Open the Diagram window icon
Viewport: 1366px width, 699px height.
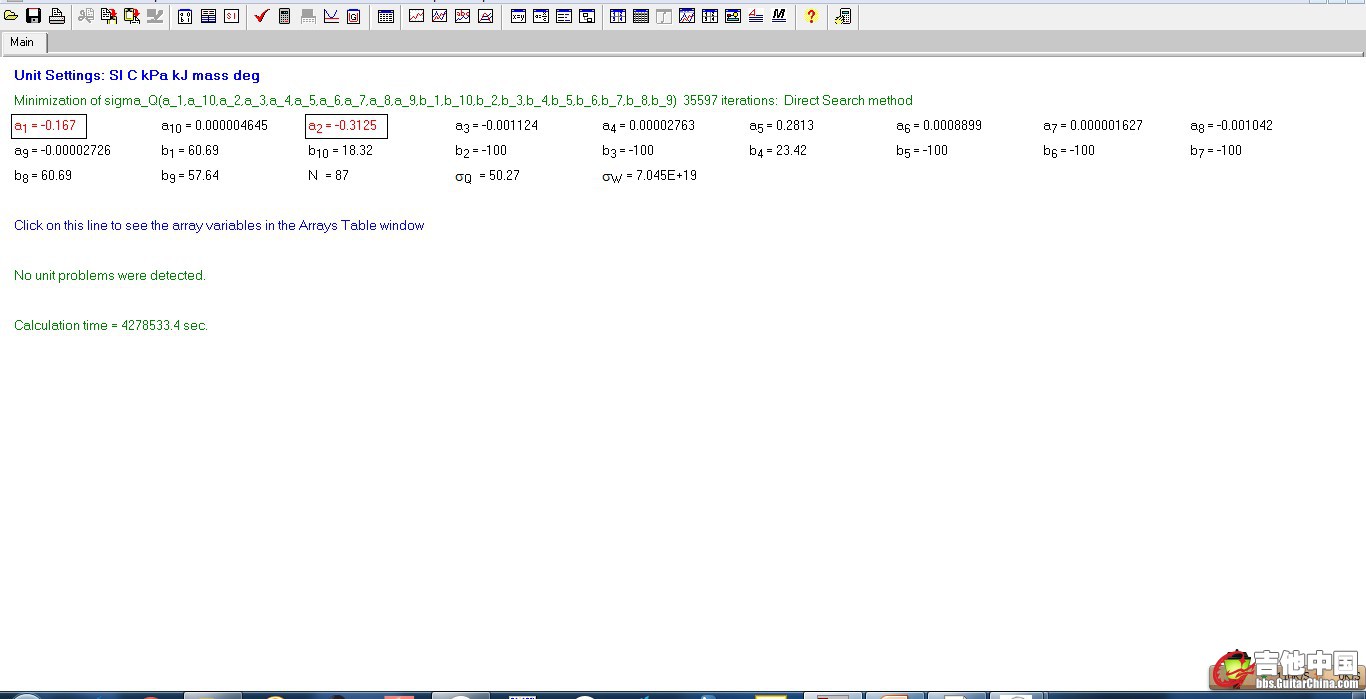(587, 16)
